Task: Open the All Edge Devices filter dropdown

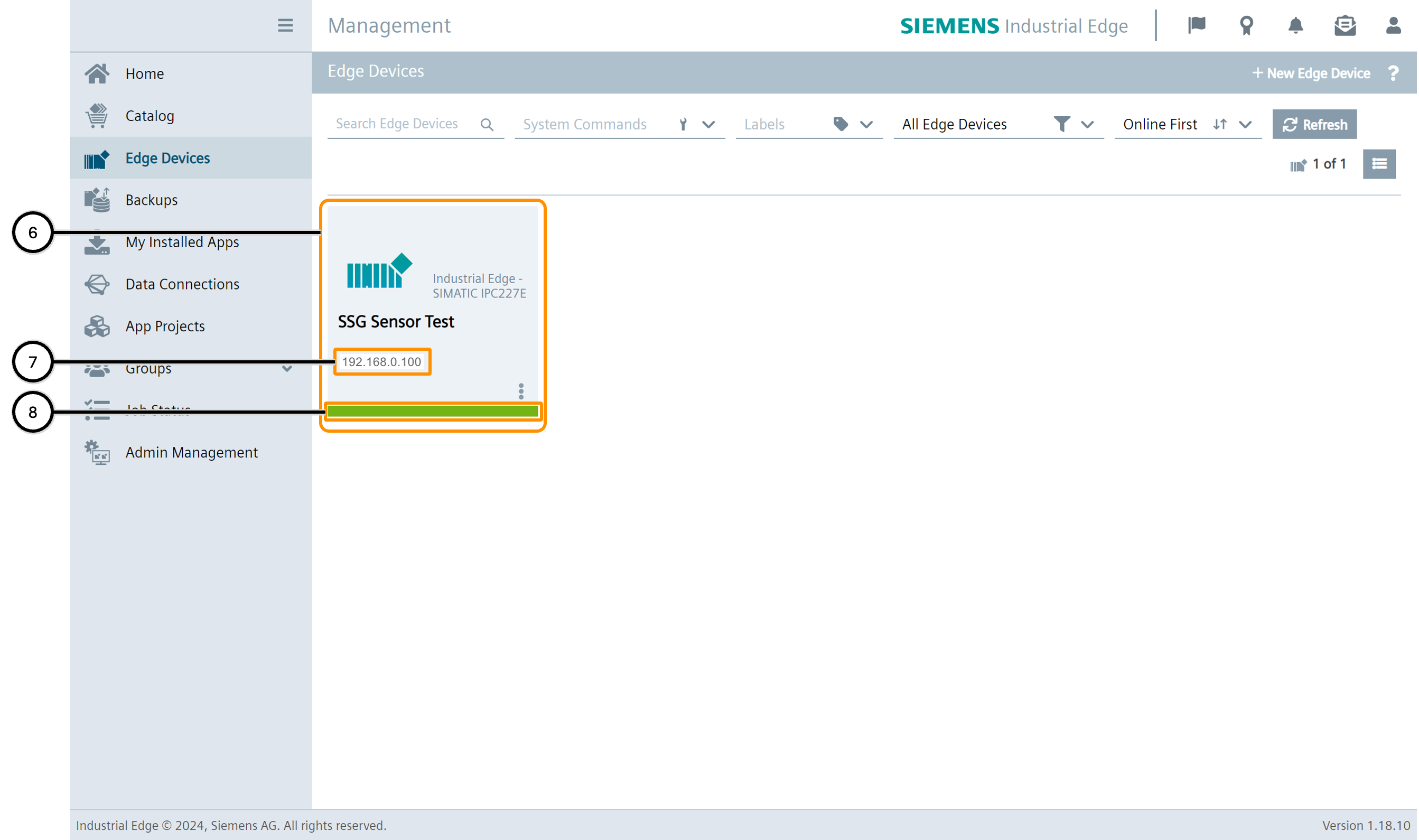Action: coord(1087,125)
